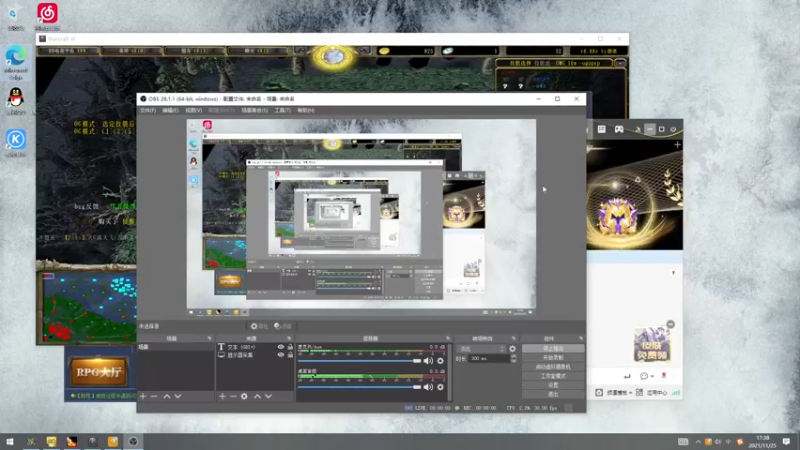Lock the 文本 (GDI+) source
Viewport: 800px width, 450px height.
tap(290, 347)
